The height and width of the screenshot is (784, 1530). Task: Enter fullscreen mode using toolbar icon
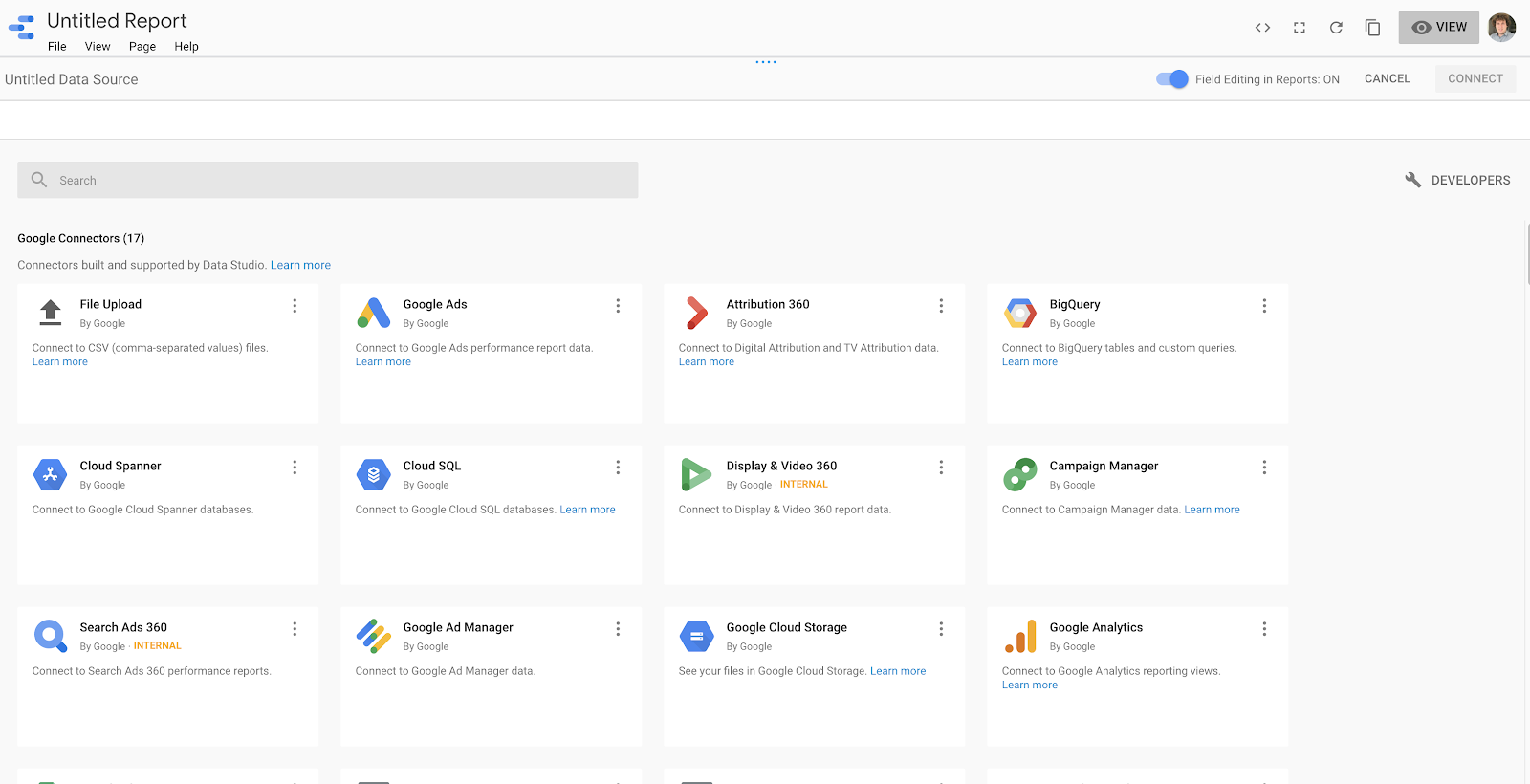(1300, 28)
